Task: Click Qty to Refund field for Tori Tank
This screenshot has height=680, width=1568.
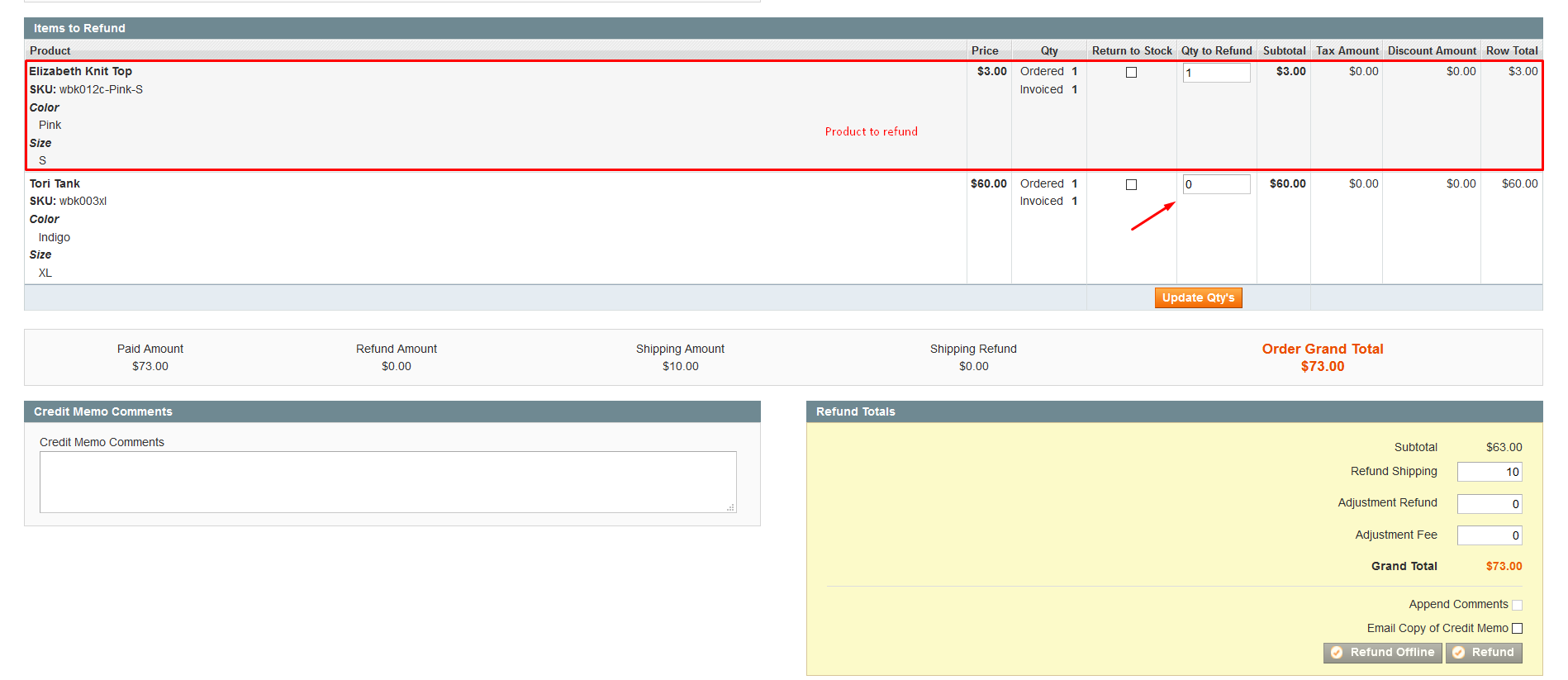Action: (x=1216, y=184)
